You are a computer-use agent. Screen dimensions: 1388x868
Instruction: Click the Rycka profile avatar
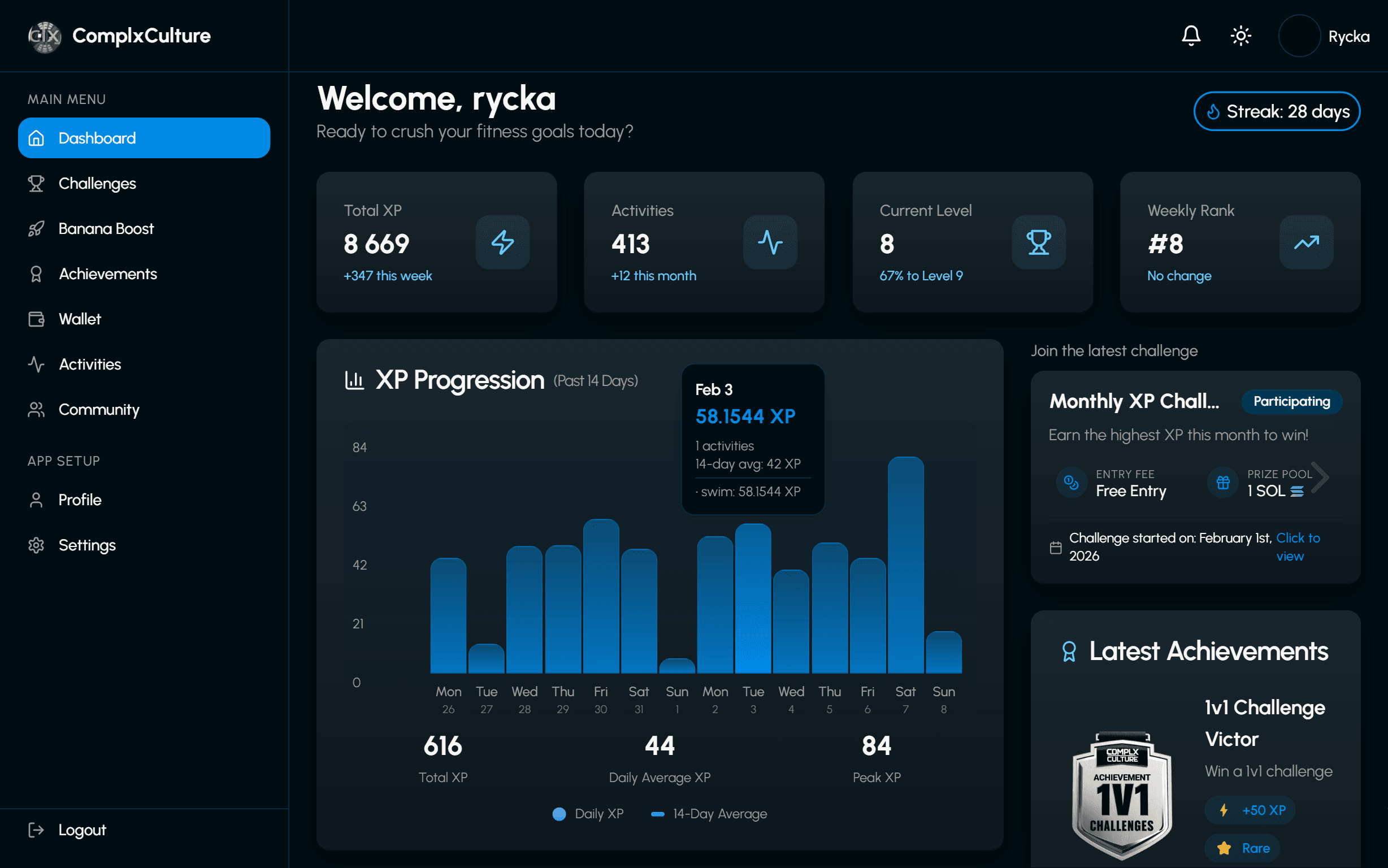(x=1299, y=36)
